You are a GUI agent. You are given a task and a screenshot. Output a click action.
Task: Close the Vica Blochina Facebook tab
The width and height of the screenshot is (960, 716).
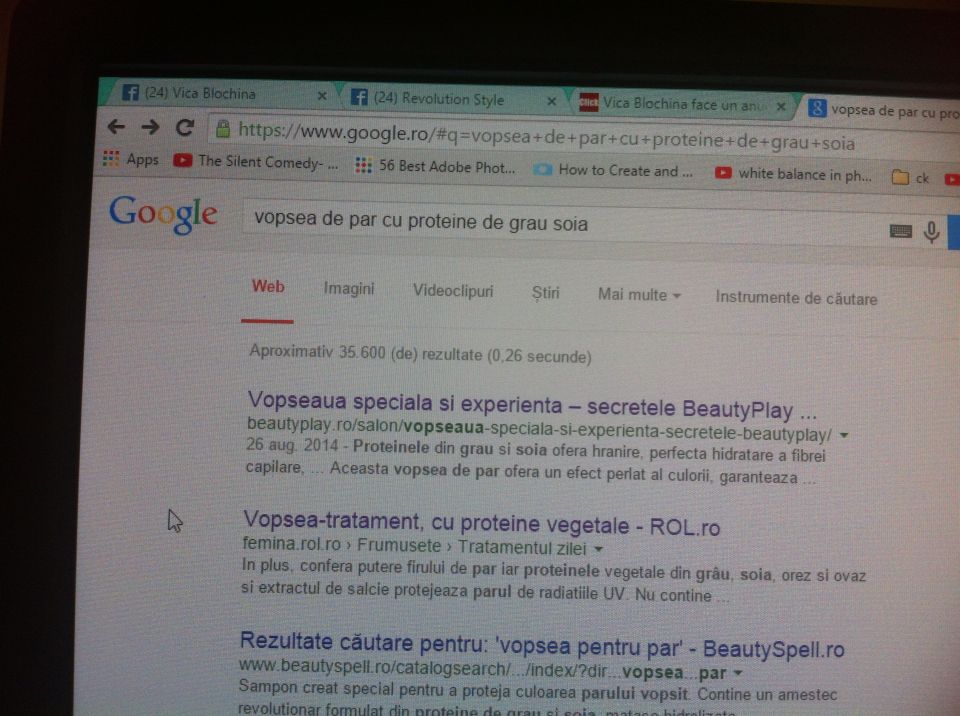pos(322,96)
